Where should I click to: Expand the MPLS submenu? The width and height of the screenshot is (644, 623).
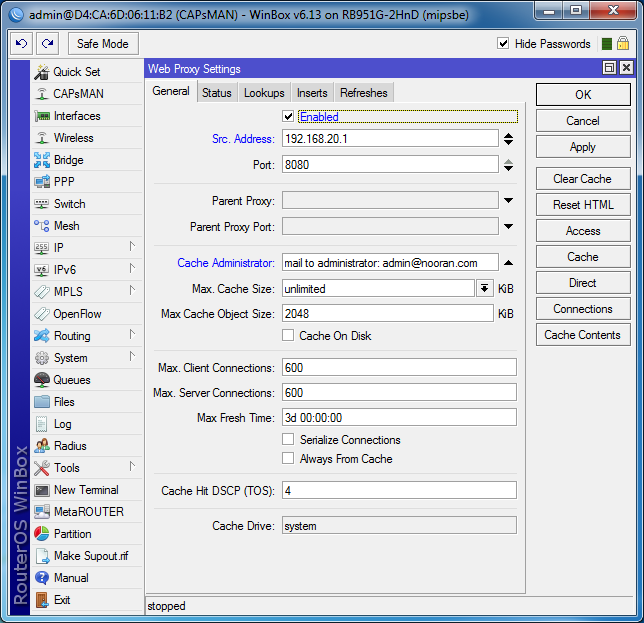coord(132,290)
